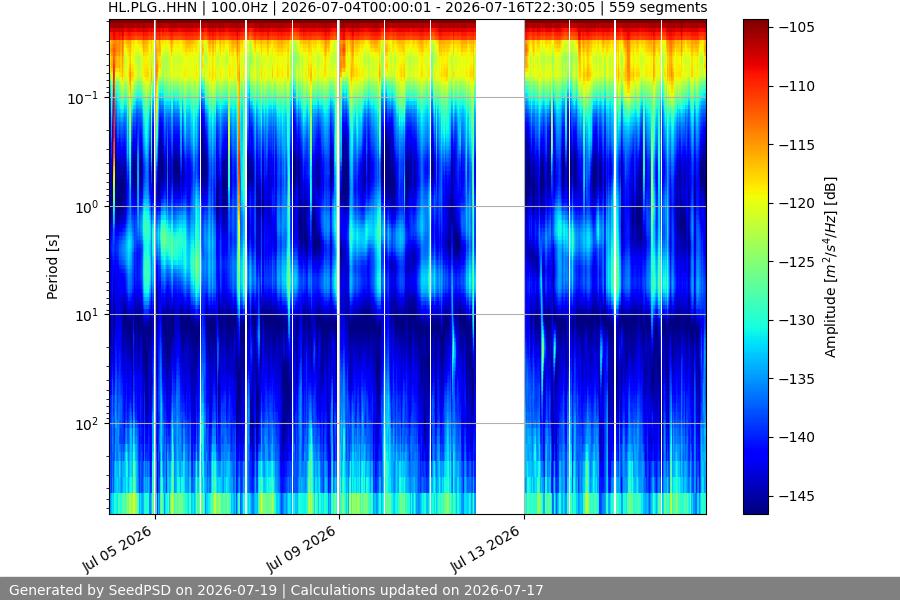Click the 10^0 y-axis tick label
Viewport: 900px width, 600px height.
pyautogui.click(x=86, y=207)
